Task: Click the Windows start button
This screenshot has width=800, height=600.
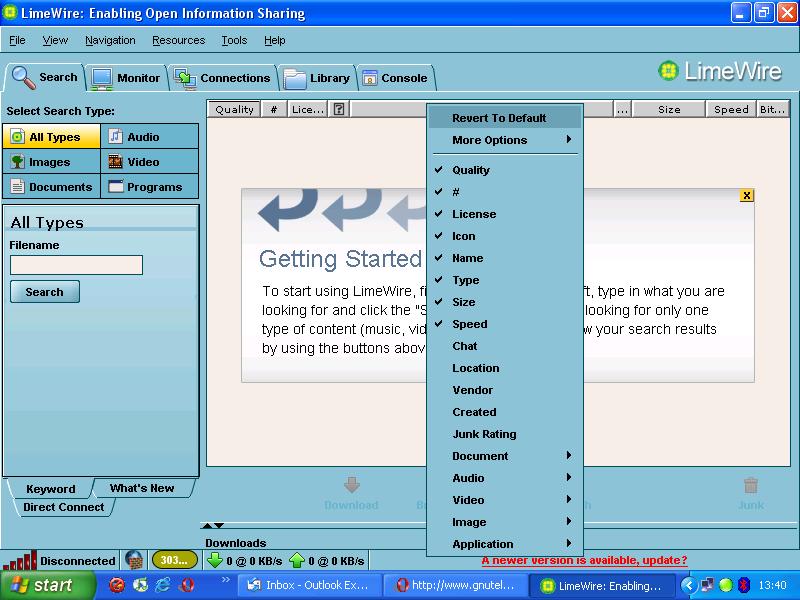Action: click(x=47, y=585)
